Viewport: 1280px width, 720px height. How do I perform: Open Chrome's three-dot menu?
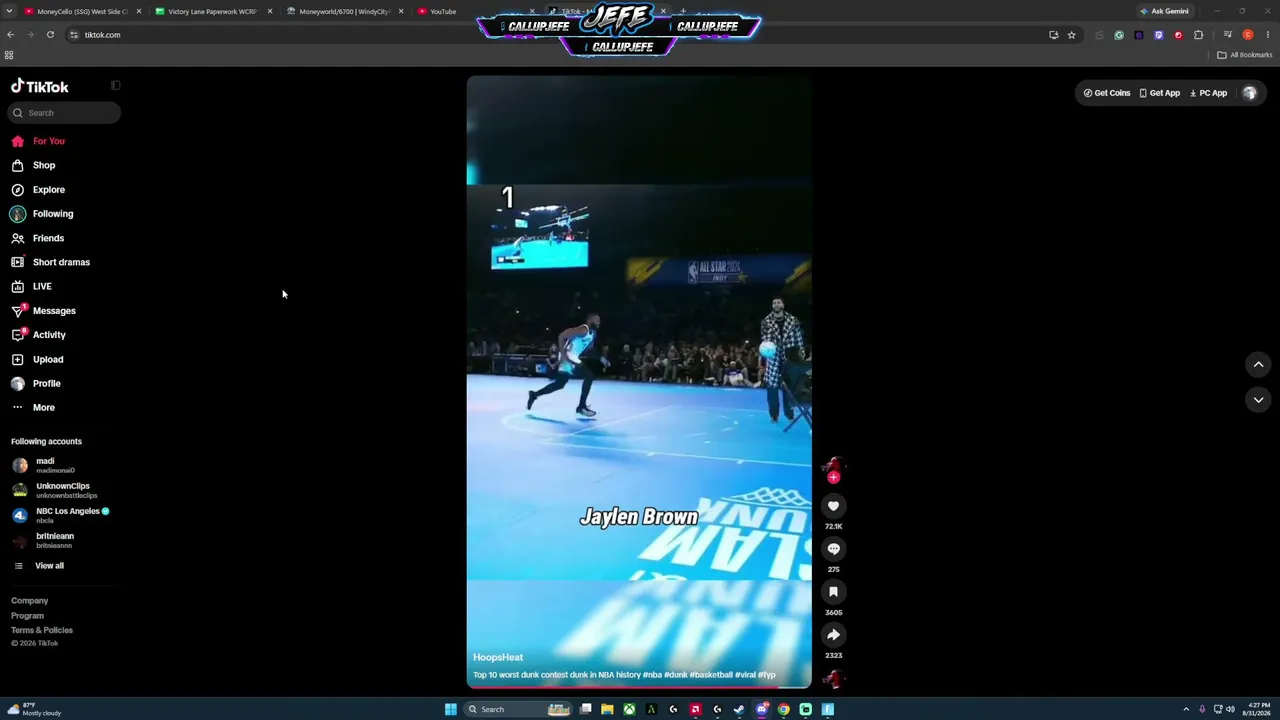1267,35
